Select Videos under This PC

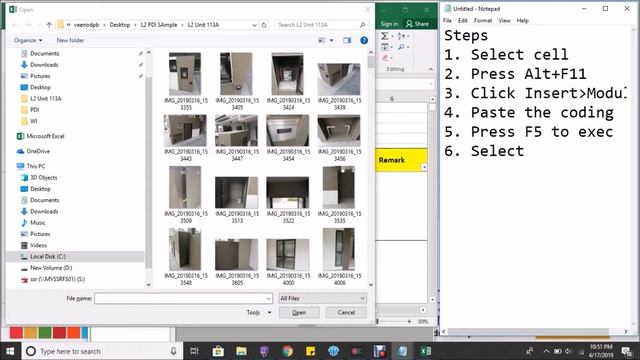[38, 245]
